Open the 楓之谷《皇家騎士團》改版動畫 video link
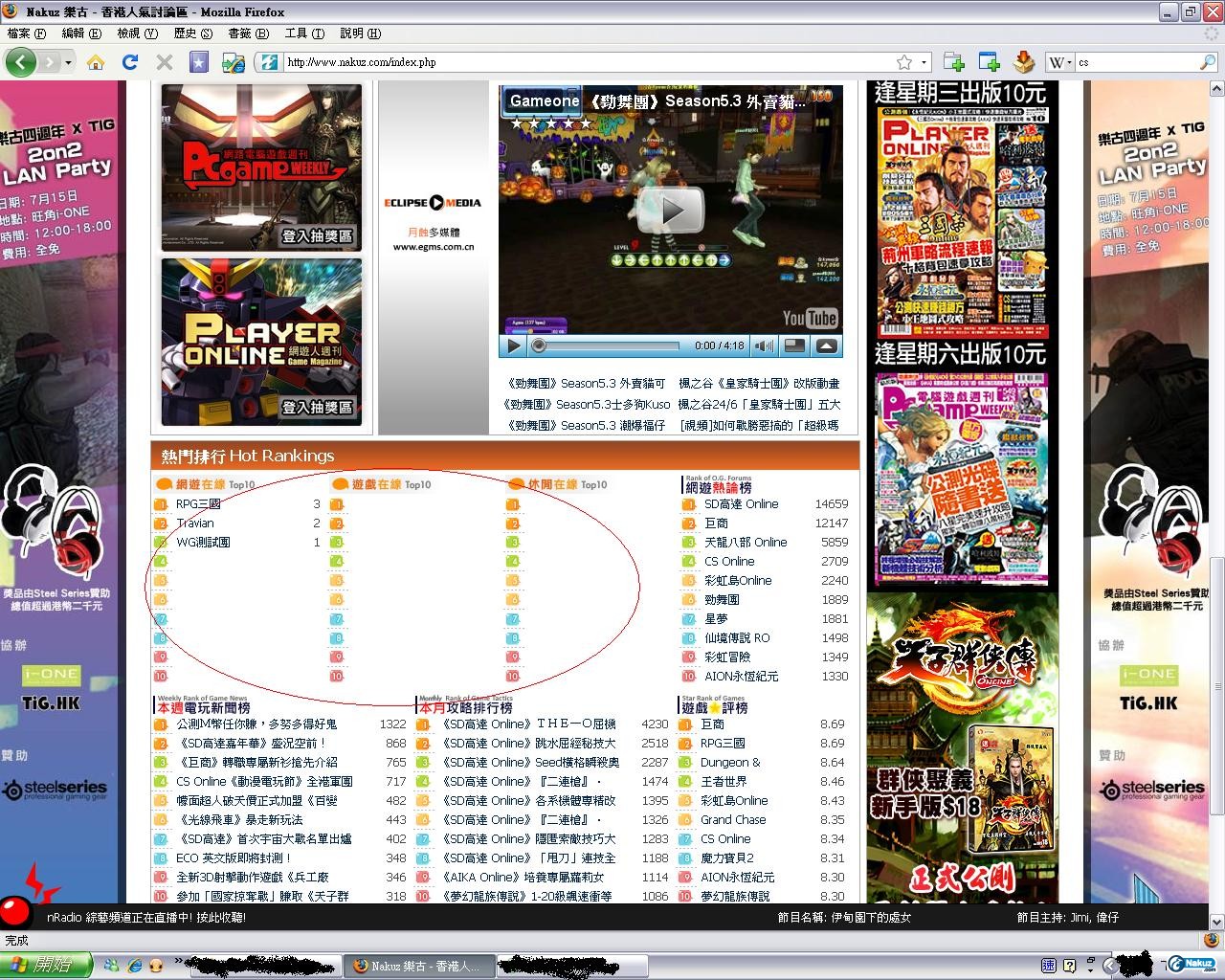This screenshot has height=980, width=1225. click(759, 384)
